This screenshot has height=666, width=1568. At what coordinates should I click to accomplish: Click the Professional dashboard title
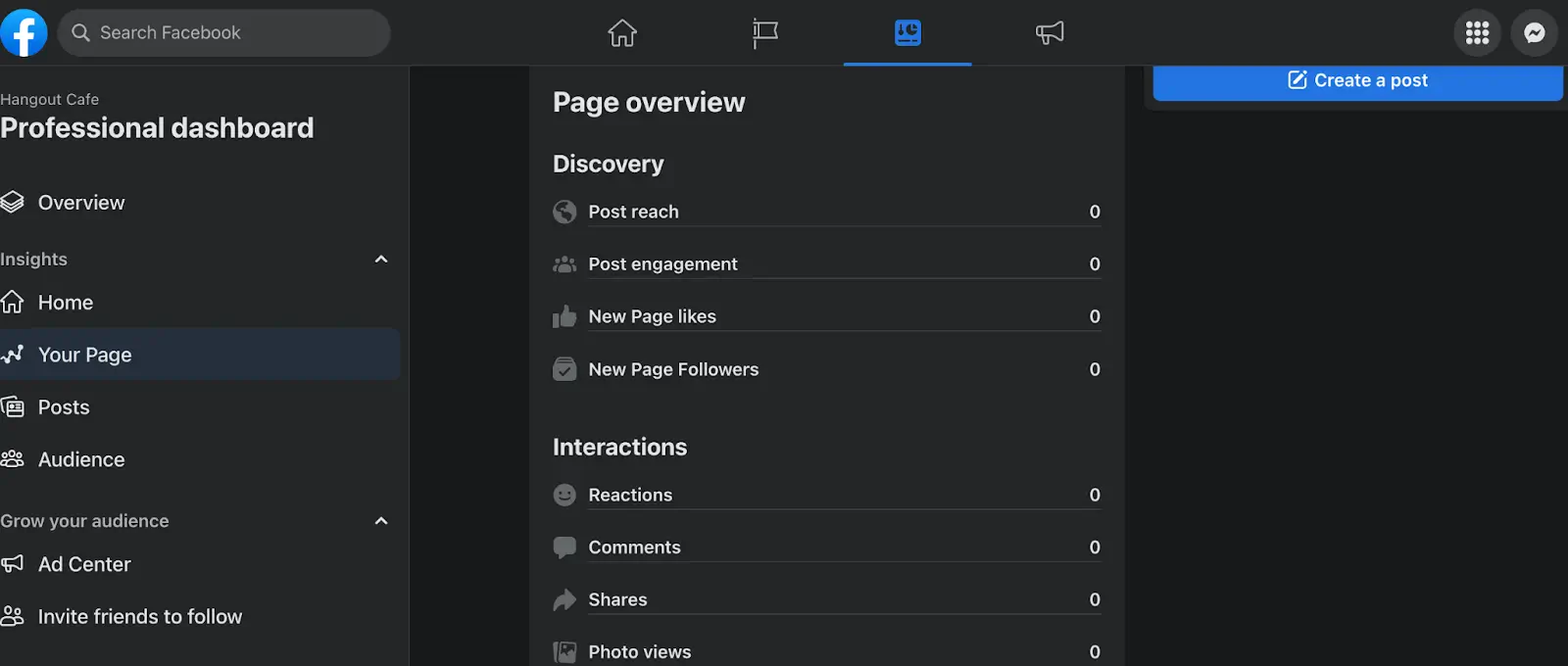click(x=157, y=128)
